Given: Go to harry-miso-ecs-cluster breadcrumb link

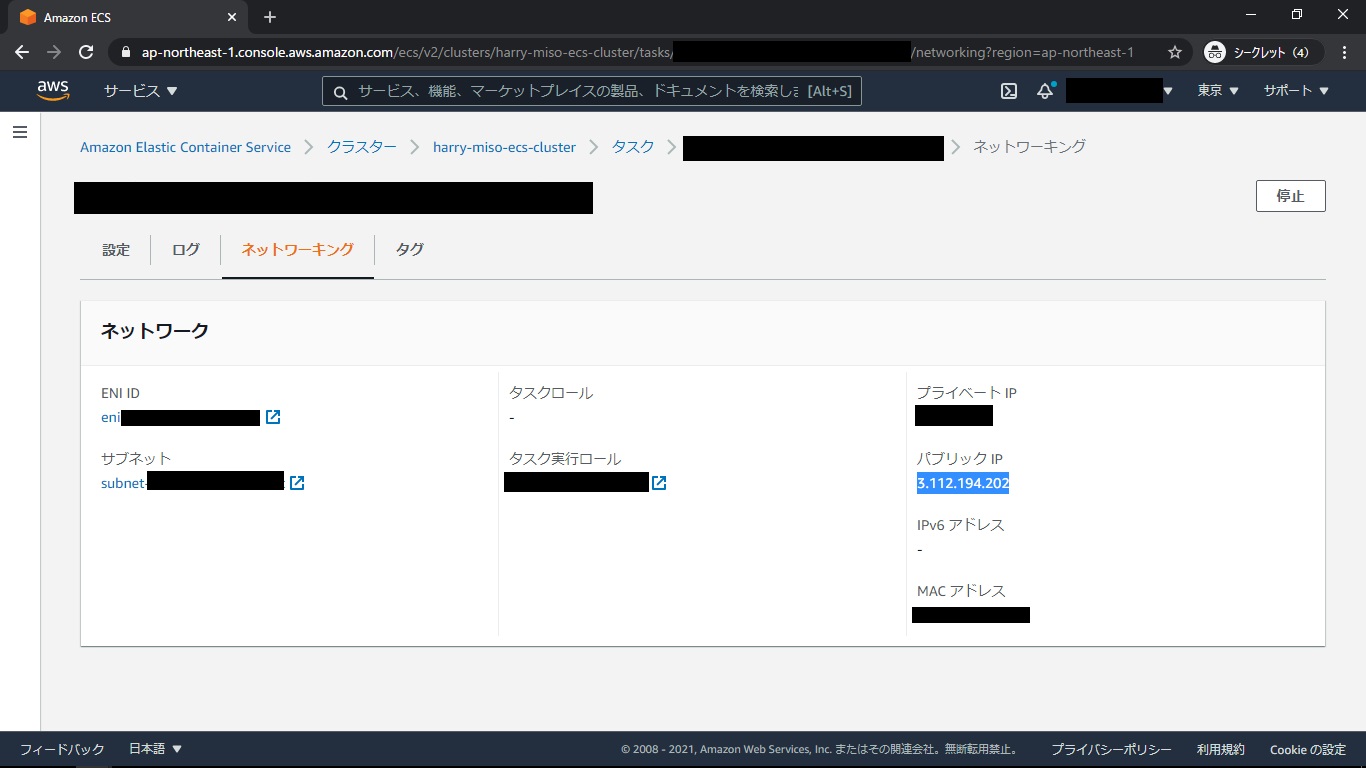Looking at the screenshot, I should pyautogui.click(x=504, y=147).
